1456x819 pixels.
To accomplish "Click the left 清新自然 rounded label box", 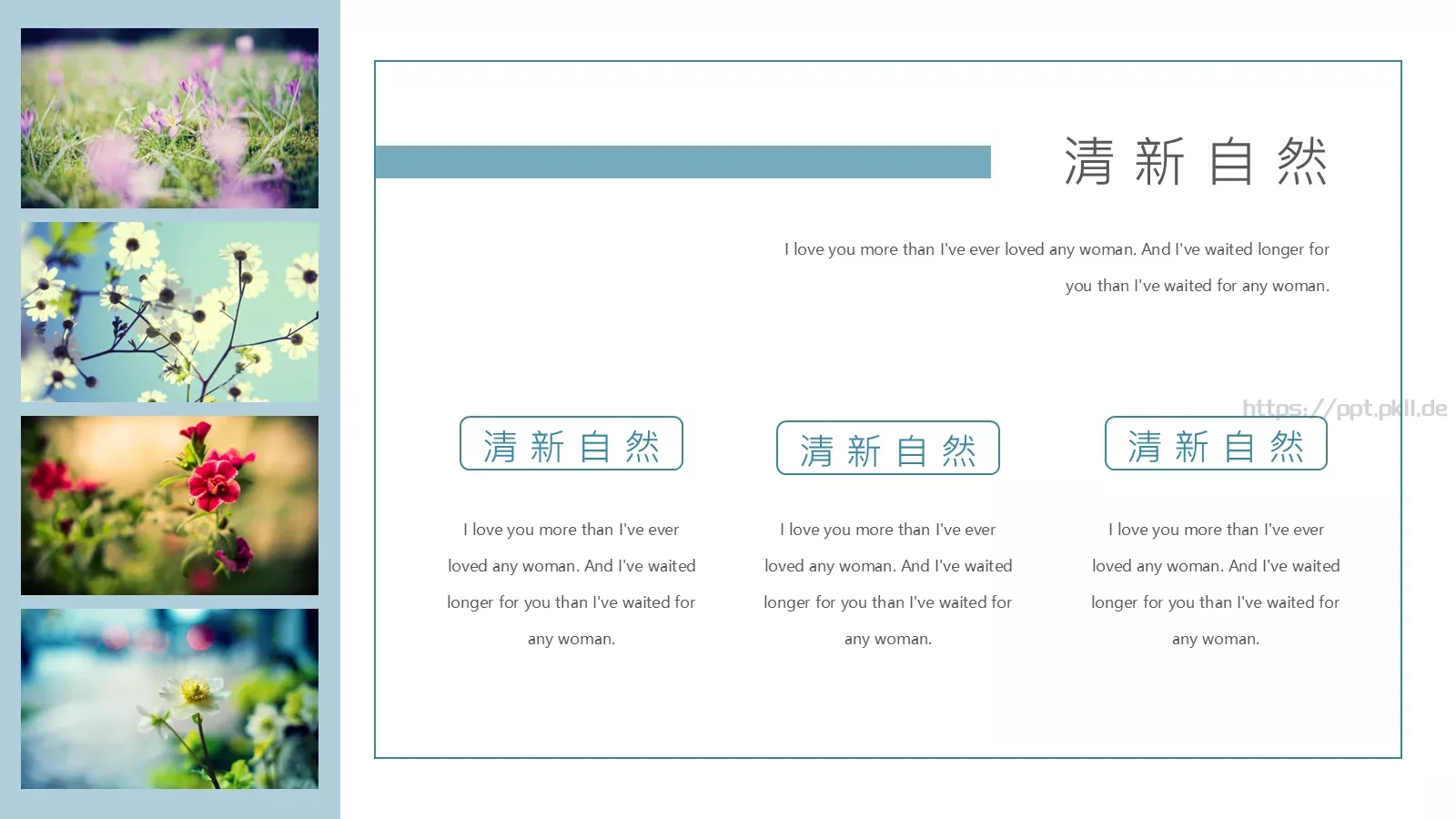I will tap(571, 443).
